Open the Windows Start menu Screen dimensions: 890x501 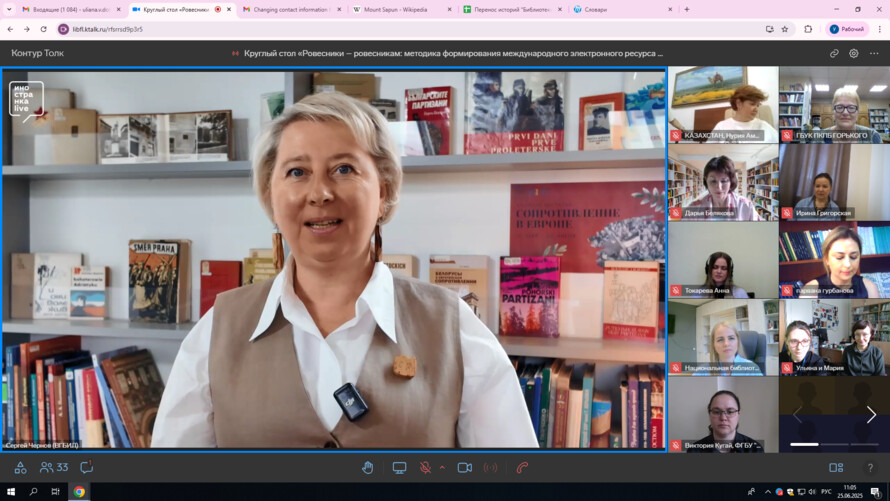pyautogui.click(x=12, y=492)
